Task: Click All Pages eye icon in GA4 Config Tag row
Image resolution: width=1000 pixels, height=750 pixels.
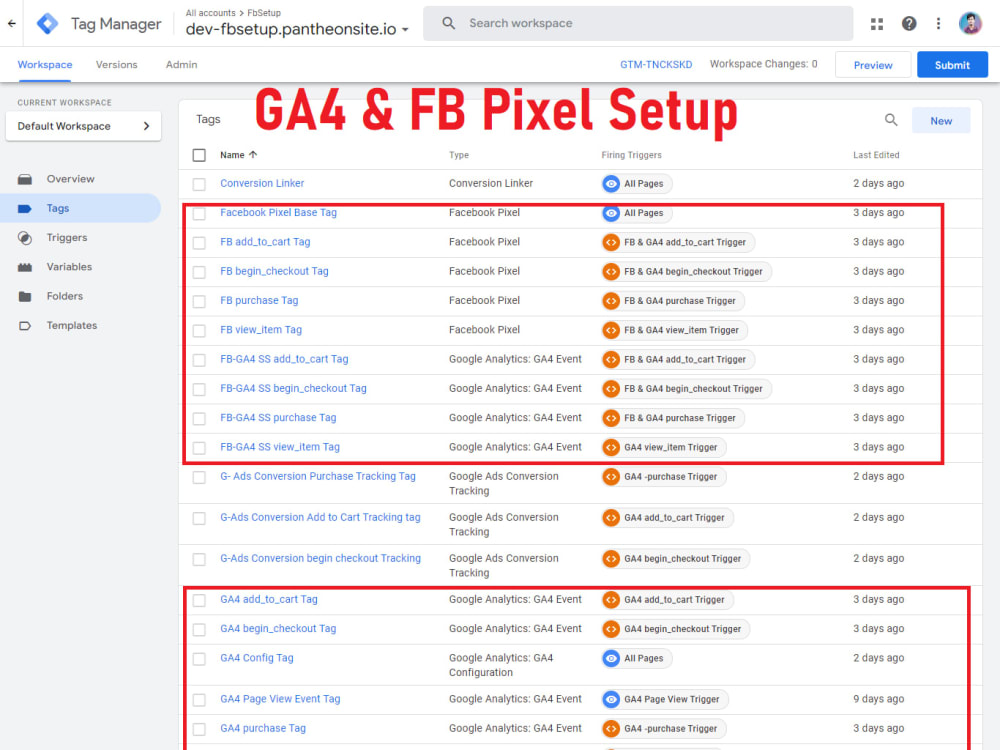Action: (x=611, y=659)
